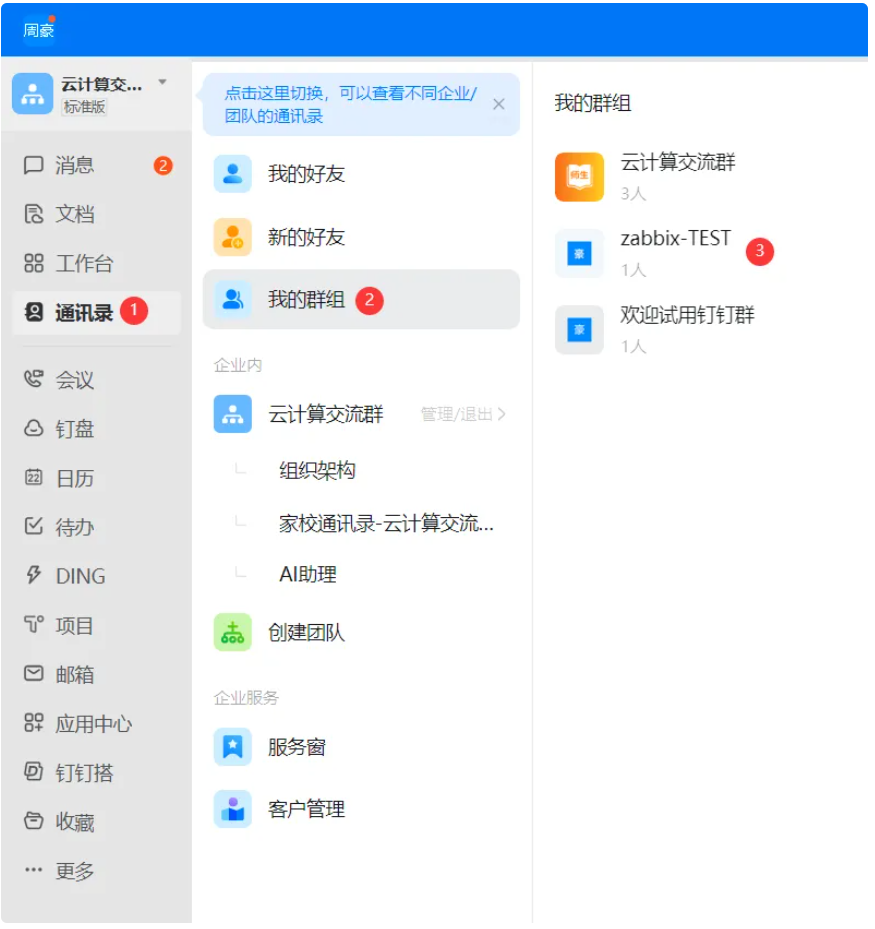Click the 会议 meeting icon
The height and width of the screenshot is (929, 875).
[x=34, y=380]
